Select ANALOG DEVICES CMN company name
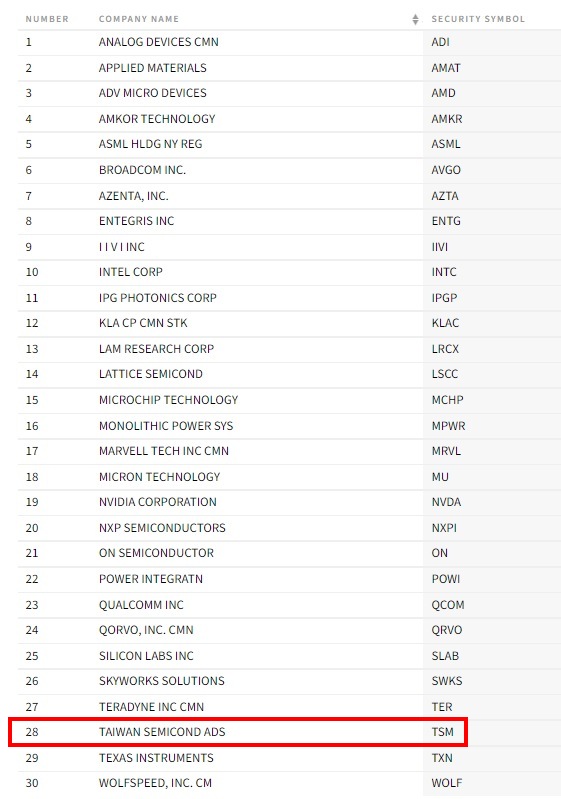Image resolution: width=561 pixels, height=799 pixels. coord(158,42)
